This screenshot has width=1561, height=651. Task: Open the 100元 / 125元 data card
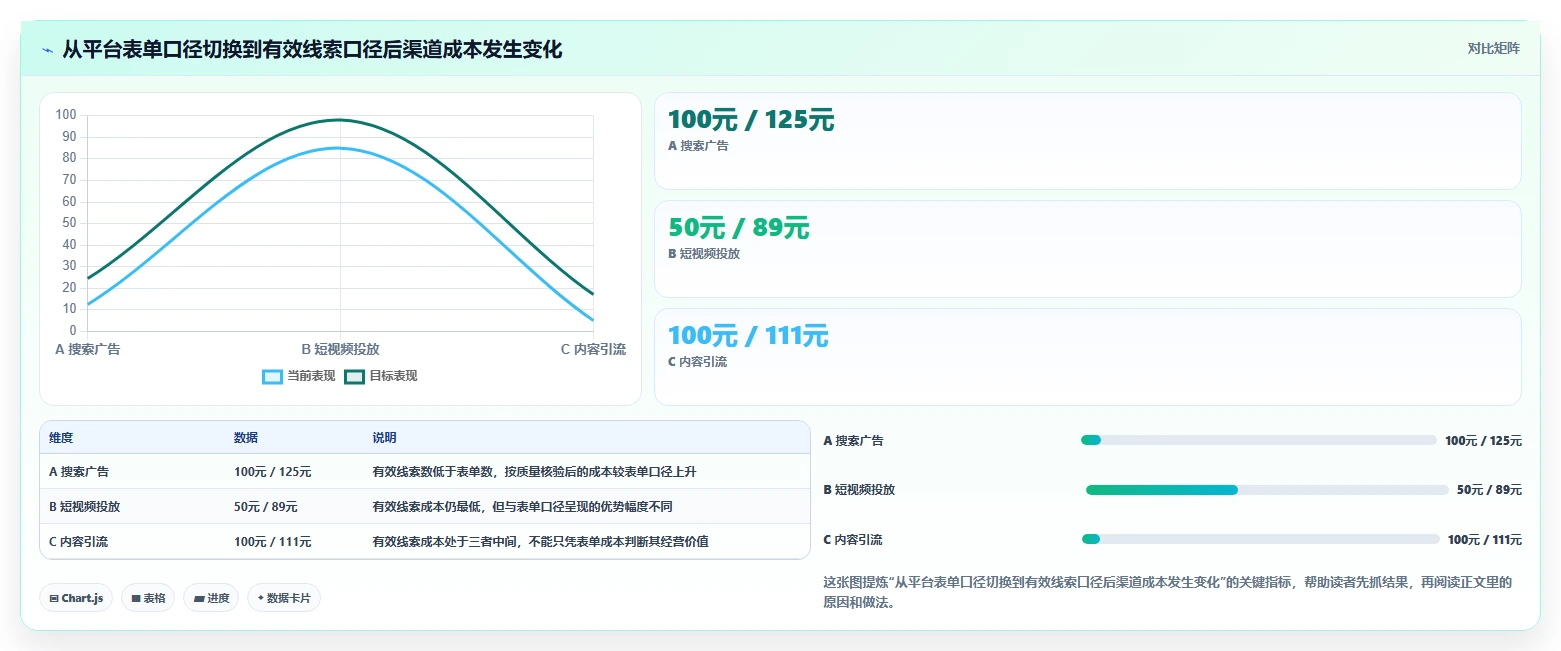pos(1087,141)
